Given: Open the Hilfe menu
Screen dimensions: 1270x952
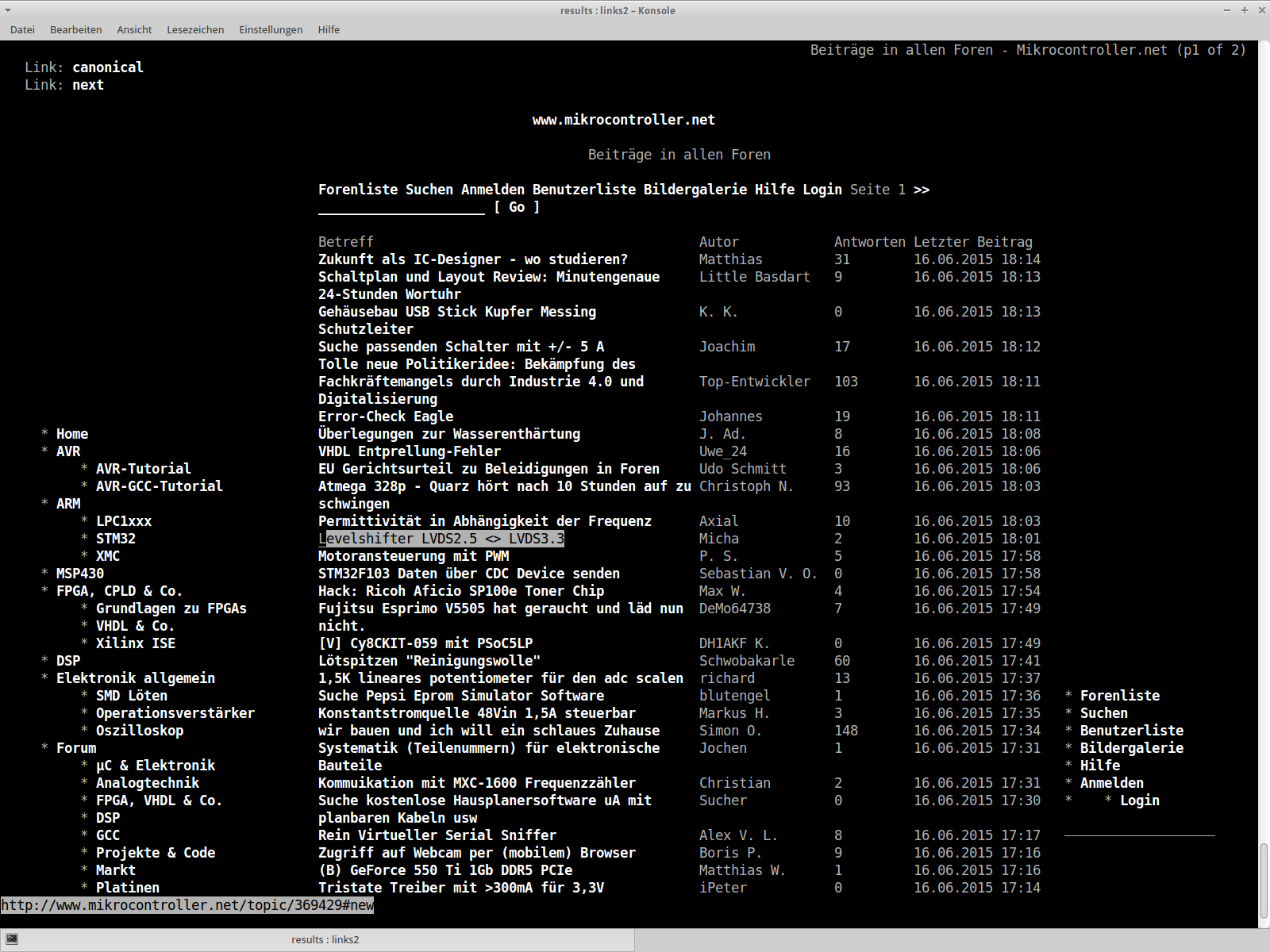Looking at the screenshot, I should coord(329,29).
